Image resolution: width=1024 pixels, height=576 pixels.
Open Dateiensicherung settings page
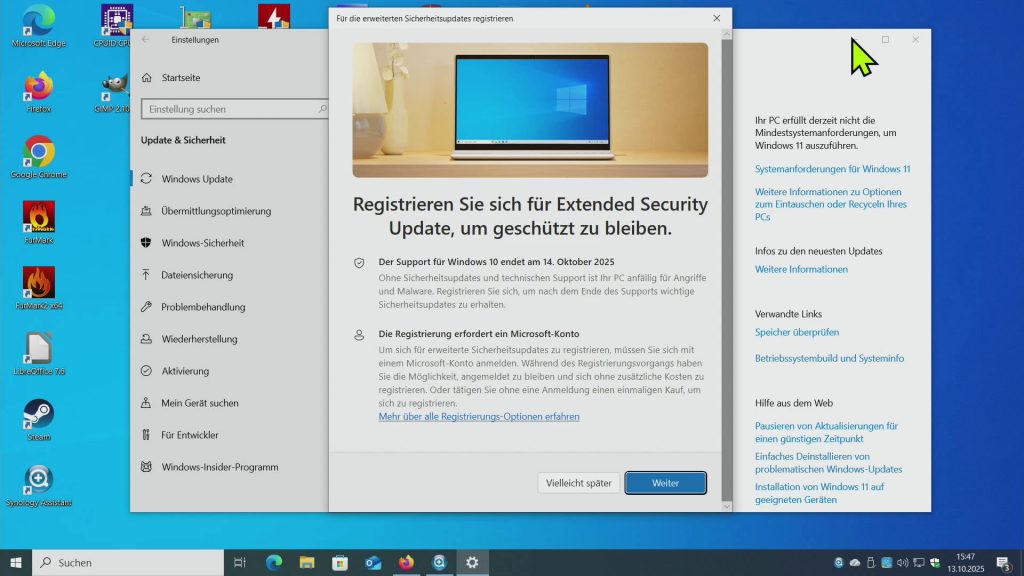197,275
